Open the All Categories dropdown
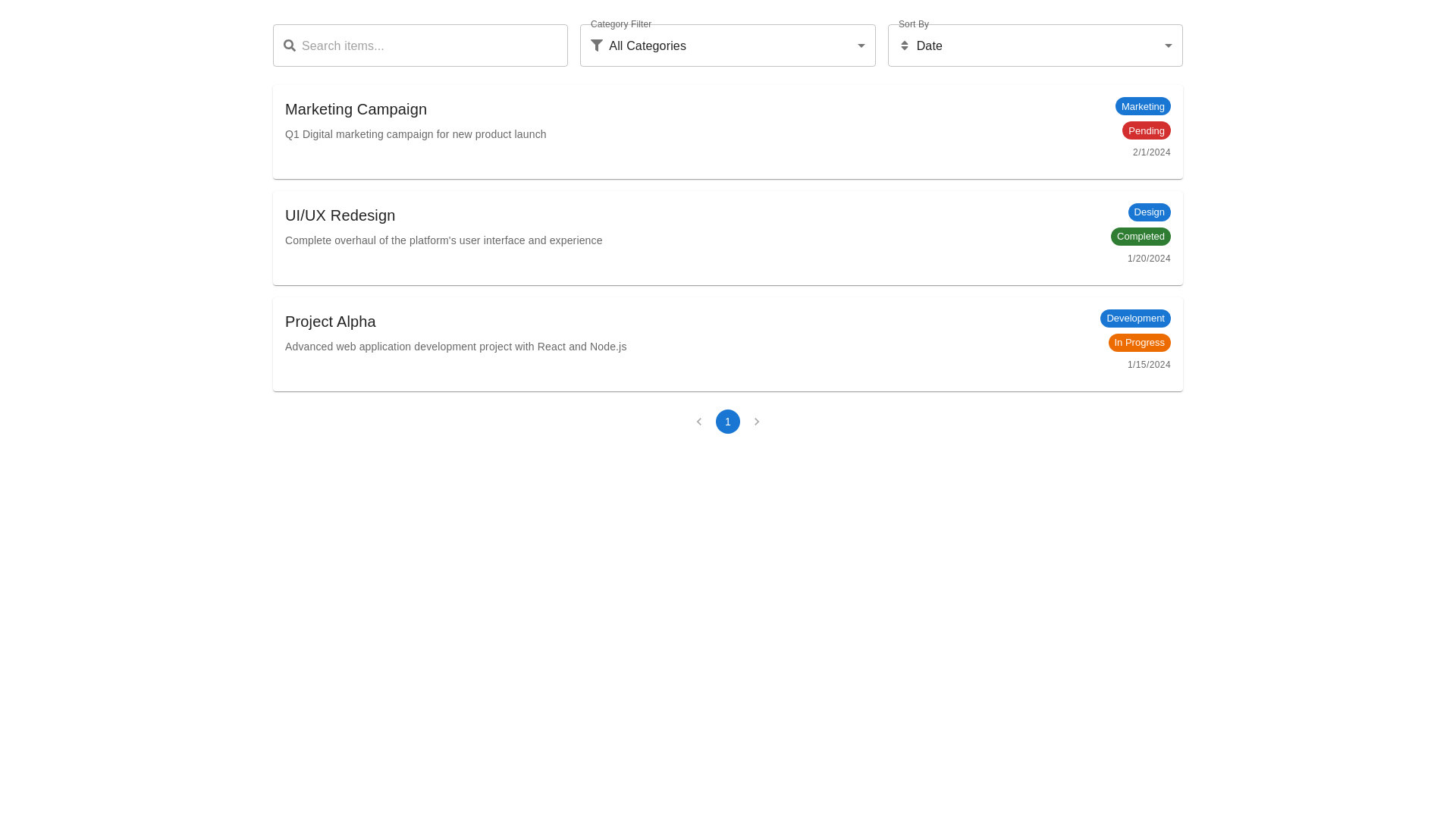 pyautogui.click(x=727, y=45)
